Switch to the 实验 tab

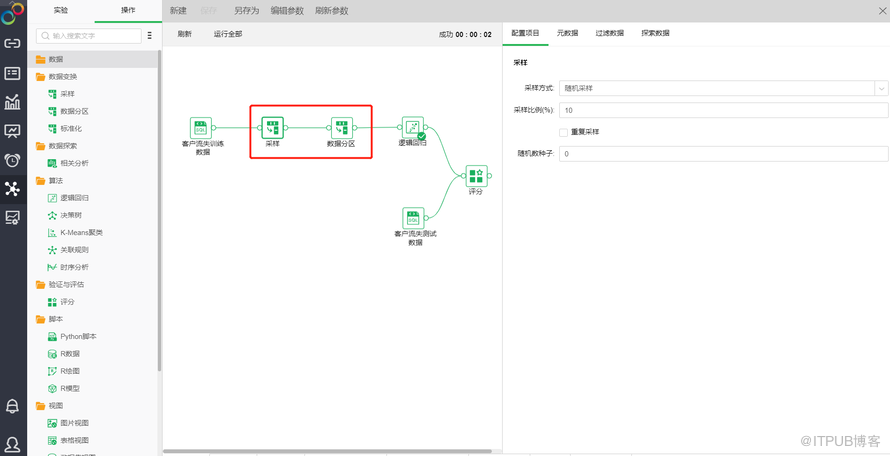tap(61, 10)
